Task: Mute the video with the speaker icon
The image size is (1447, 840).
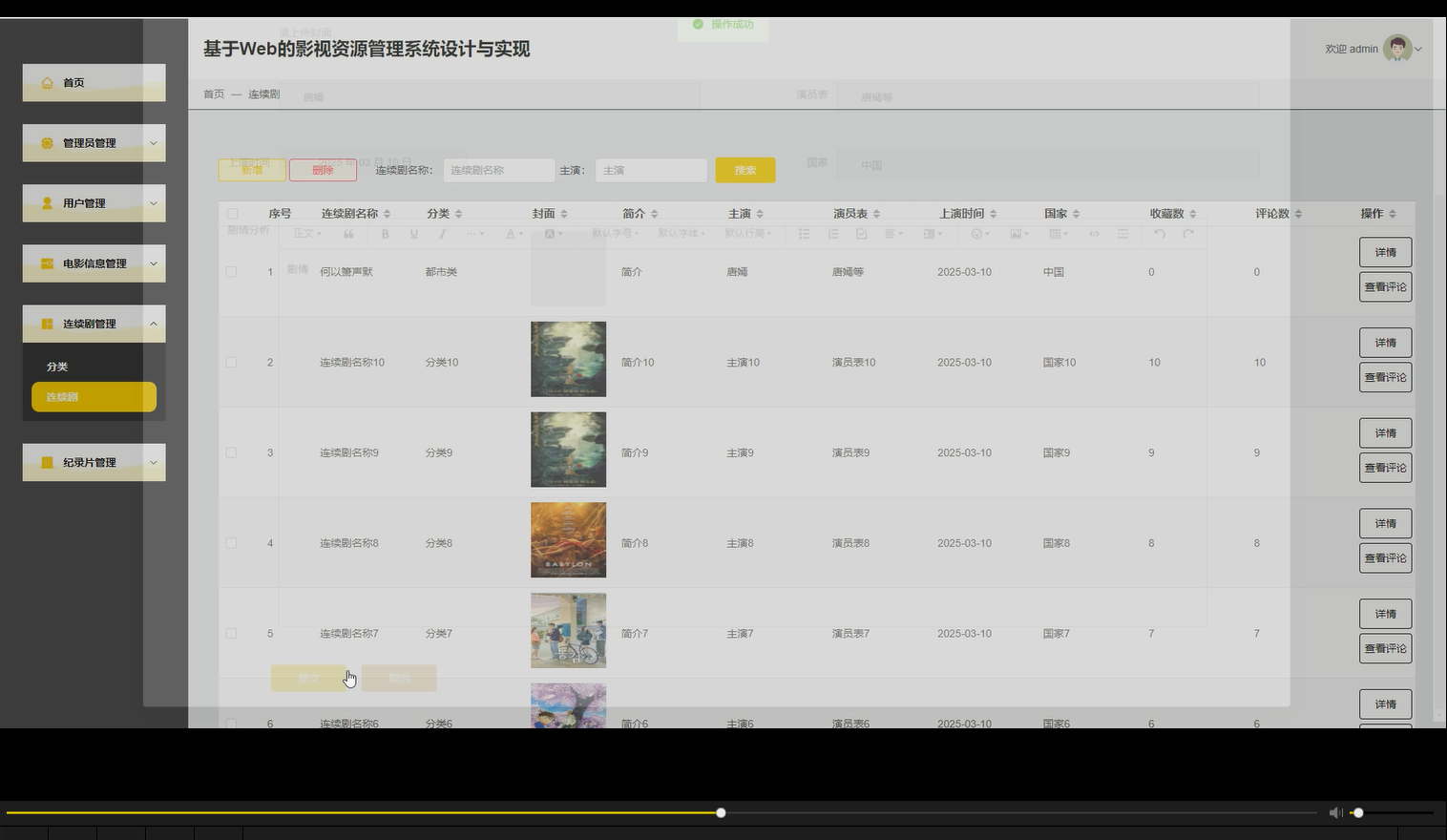Action: (x=1335, y=812)
